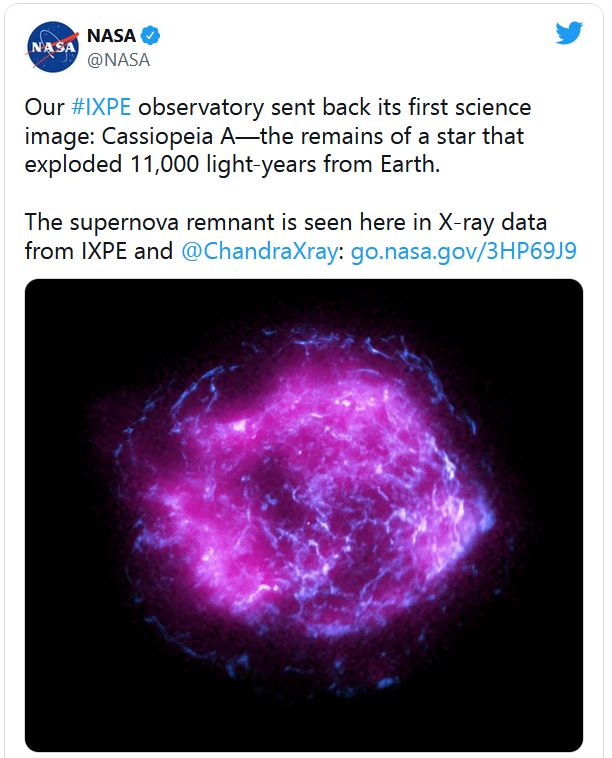Viewport: 612px width, 758px height.
Task: Open the Twitter bird logo
Action: 568,33
